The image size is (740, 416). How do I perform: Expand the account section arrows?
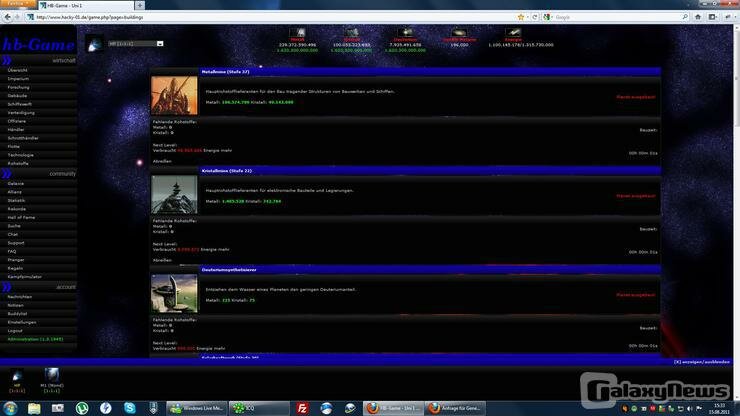point(7,287)
